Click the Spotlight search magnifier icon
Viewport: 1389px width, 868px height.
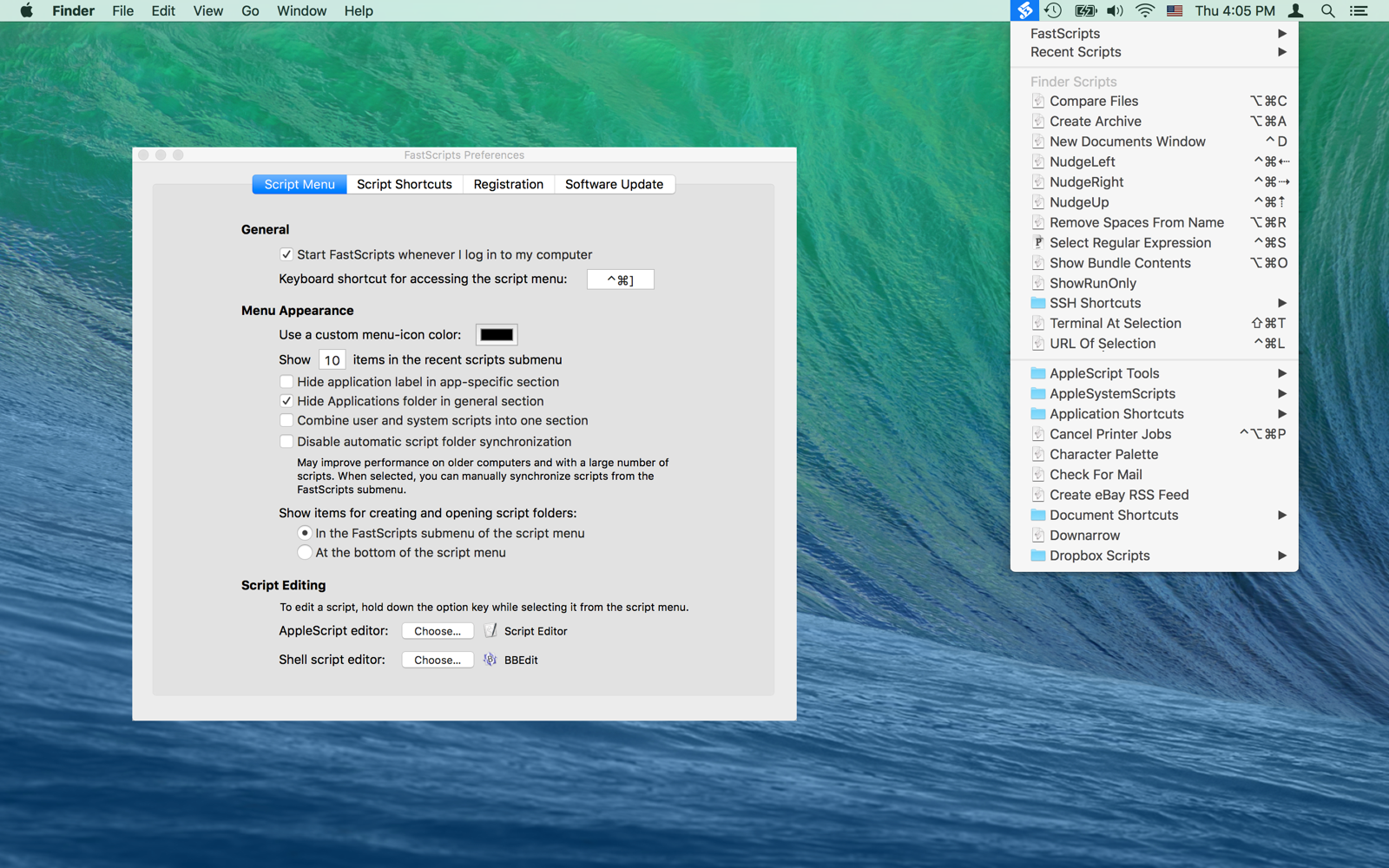(x=1327, y=10)
